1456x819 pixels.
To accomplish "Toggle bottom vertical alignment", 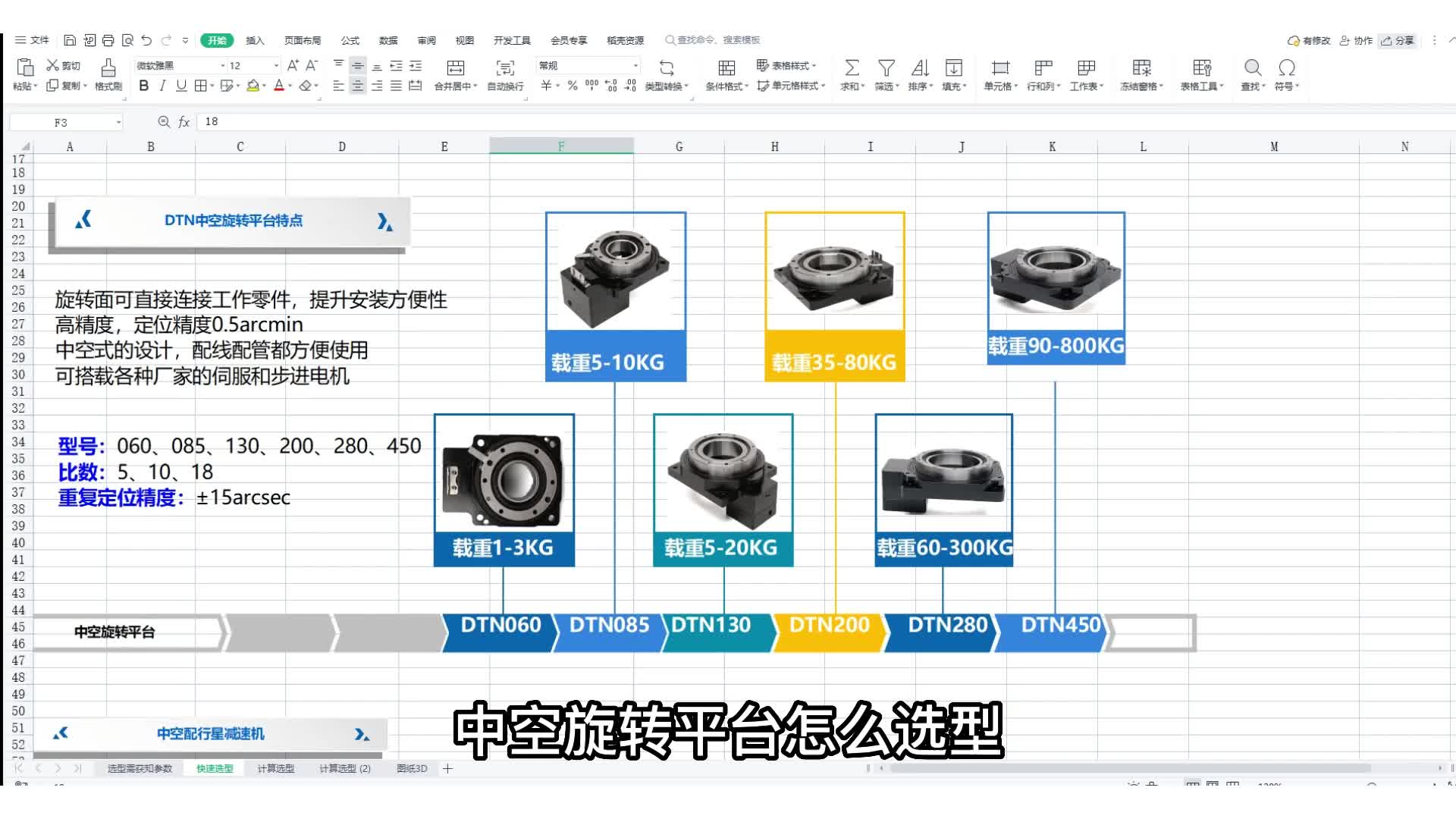I will tap(377, 66).
